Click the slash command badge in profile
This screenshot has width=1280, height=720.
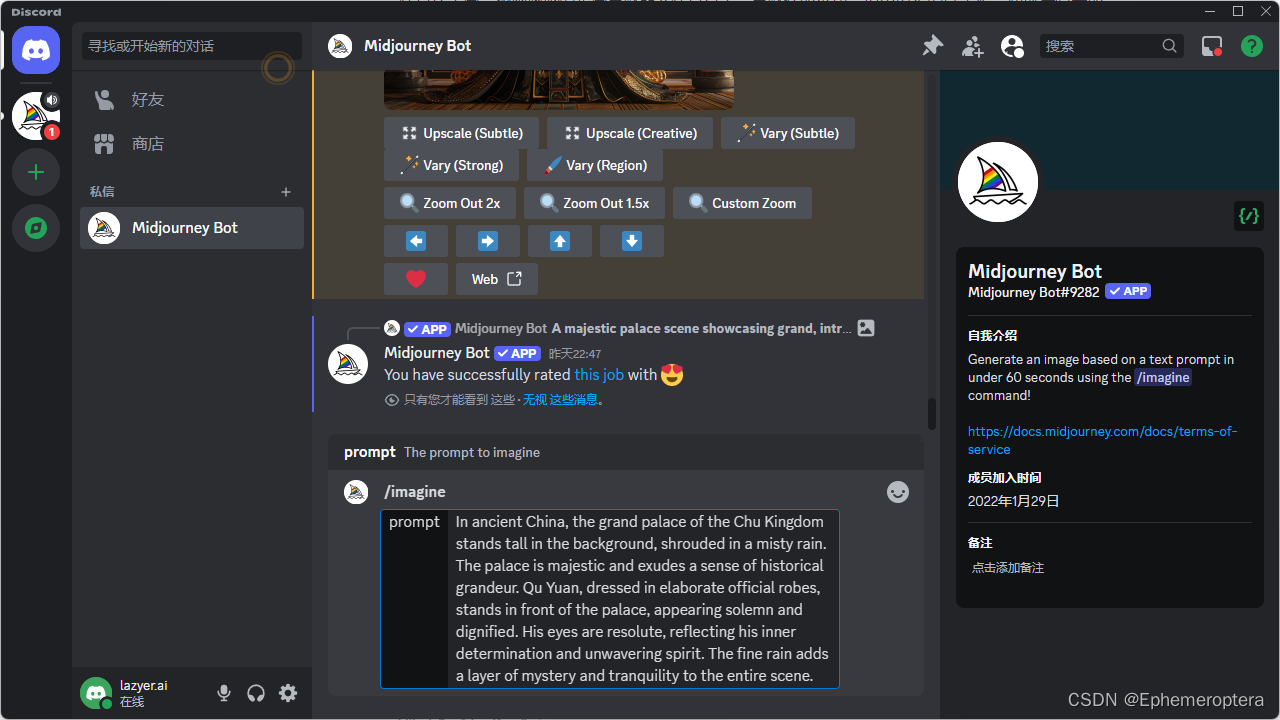tap(1249, 215)
